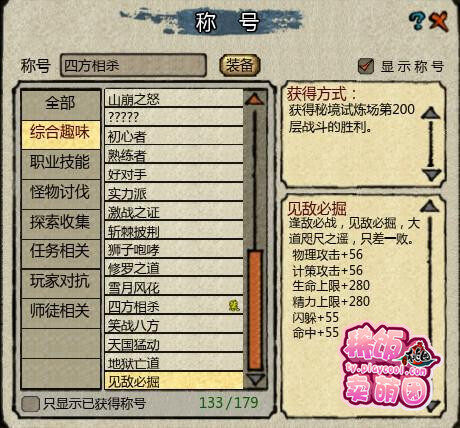The height and width of the screenshot is (428, 460).
Task: Select the 笑战八方 title entry
Action: click(174, 325)
